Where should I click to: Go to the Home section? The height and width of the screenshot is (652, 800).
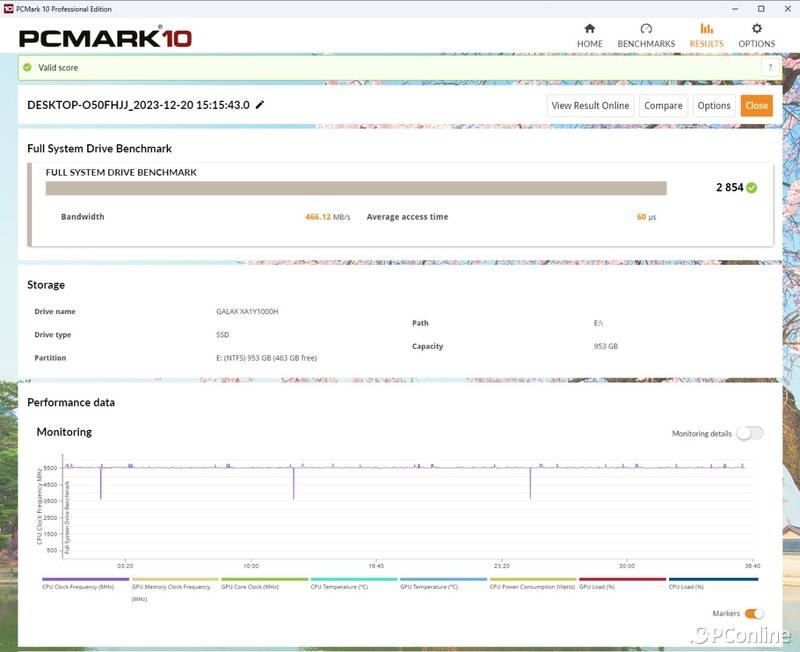pyautogui.click(x=589, y=35)
